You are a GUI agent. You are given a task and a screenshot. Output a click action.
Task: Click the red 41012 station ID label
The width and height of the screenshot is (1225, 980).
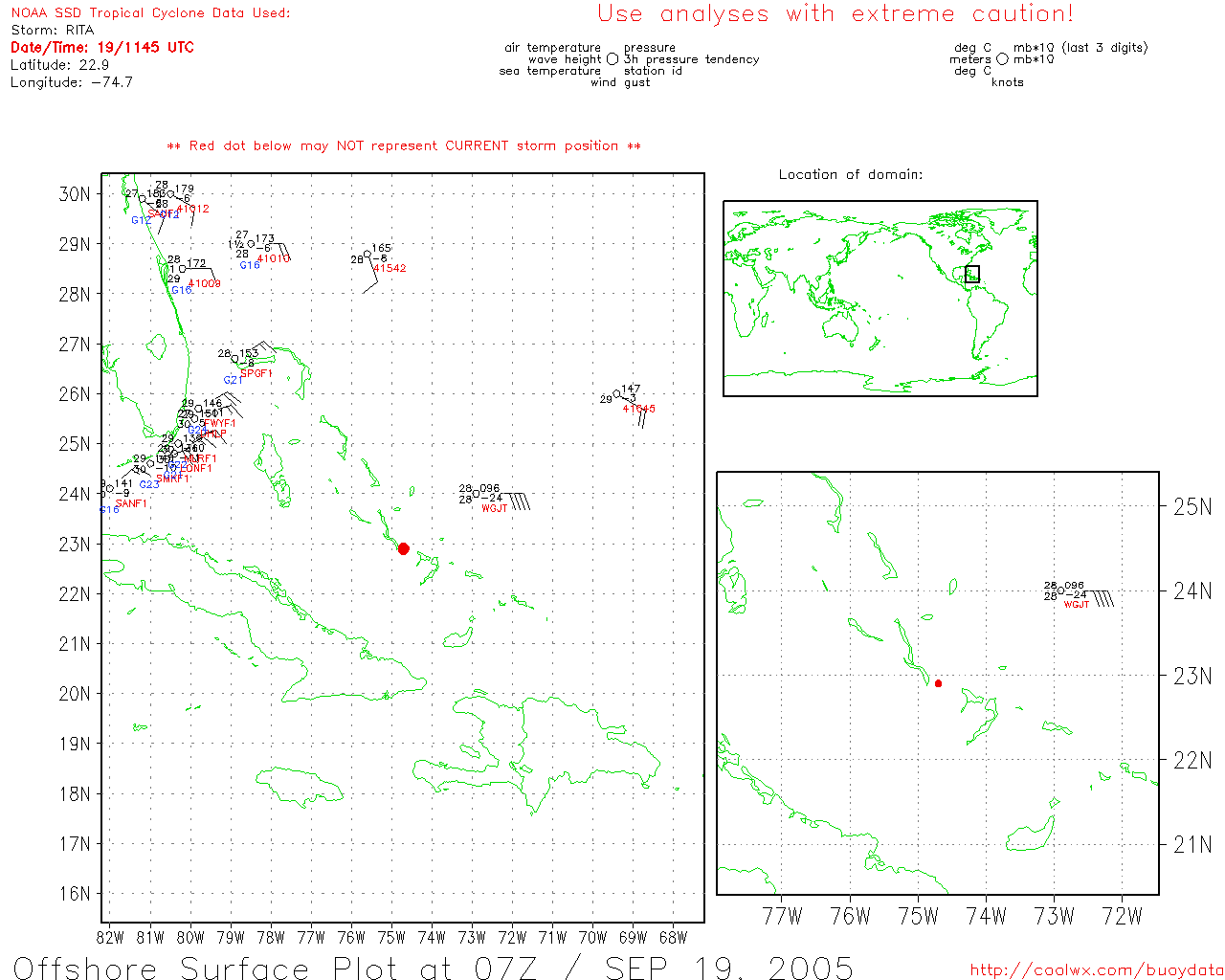coord(192,209)
